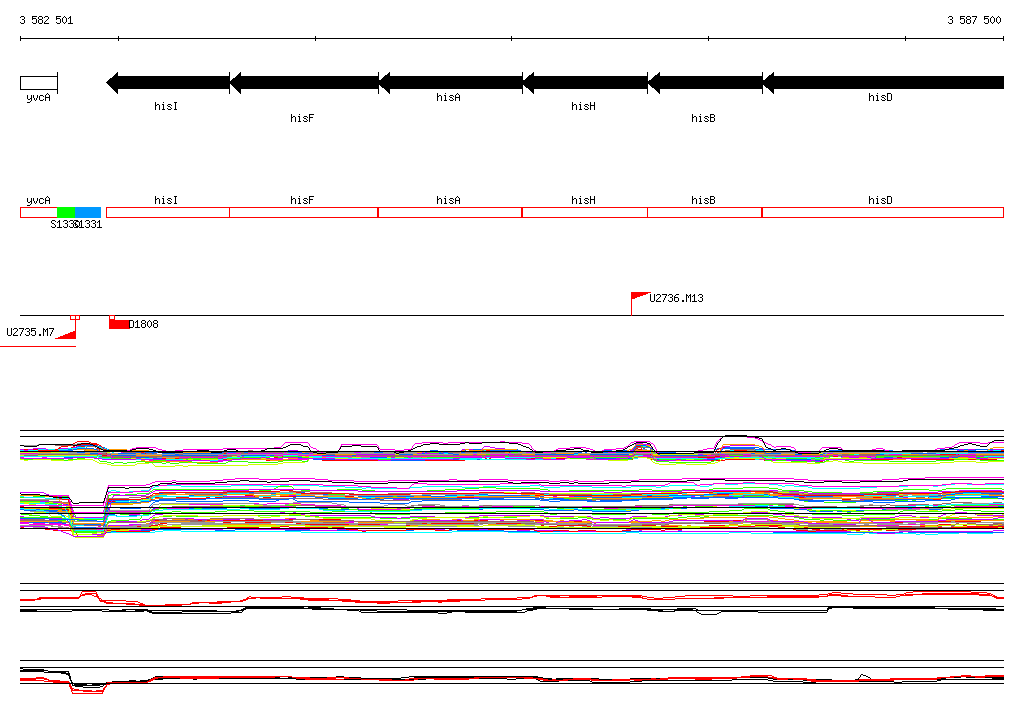The width and height of the screenshot is (1024, 714).
Task: Click the red-outlined hisI segment box
Action: coord(168,212)
